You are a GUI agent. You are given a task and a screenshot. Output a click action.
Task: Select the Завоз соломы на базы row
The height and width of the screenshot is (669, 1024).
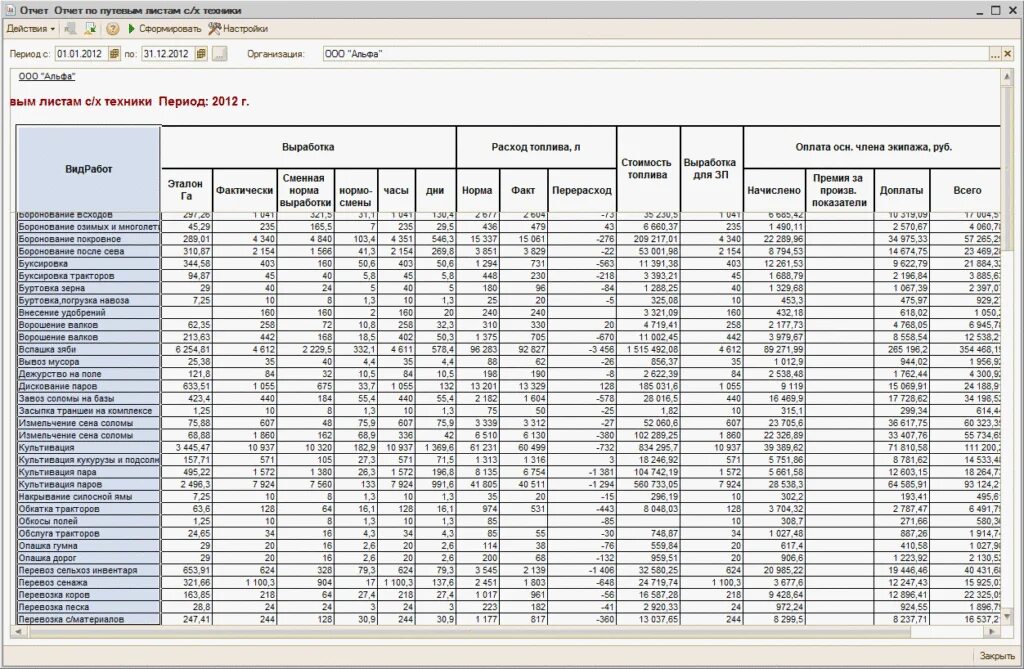(x=88, y=398)
